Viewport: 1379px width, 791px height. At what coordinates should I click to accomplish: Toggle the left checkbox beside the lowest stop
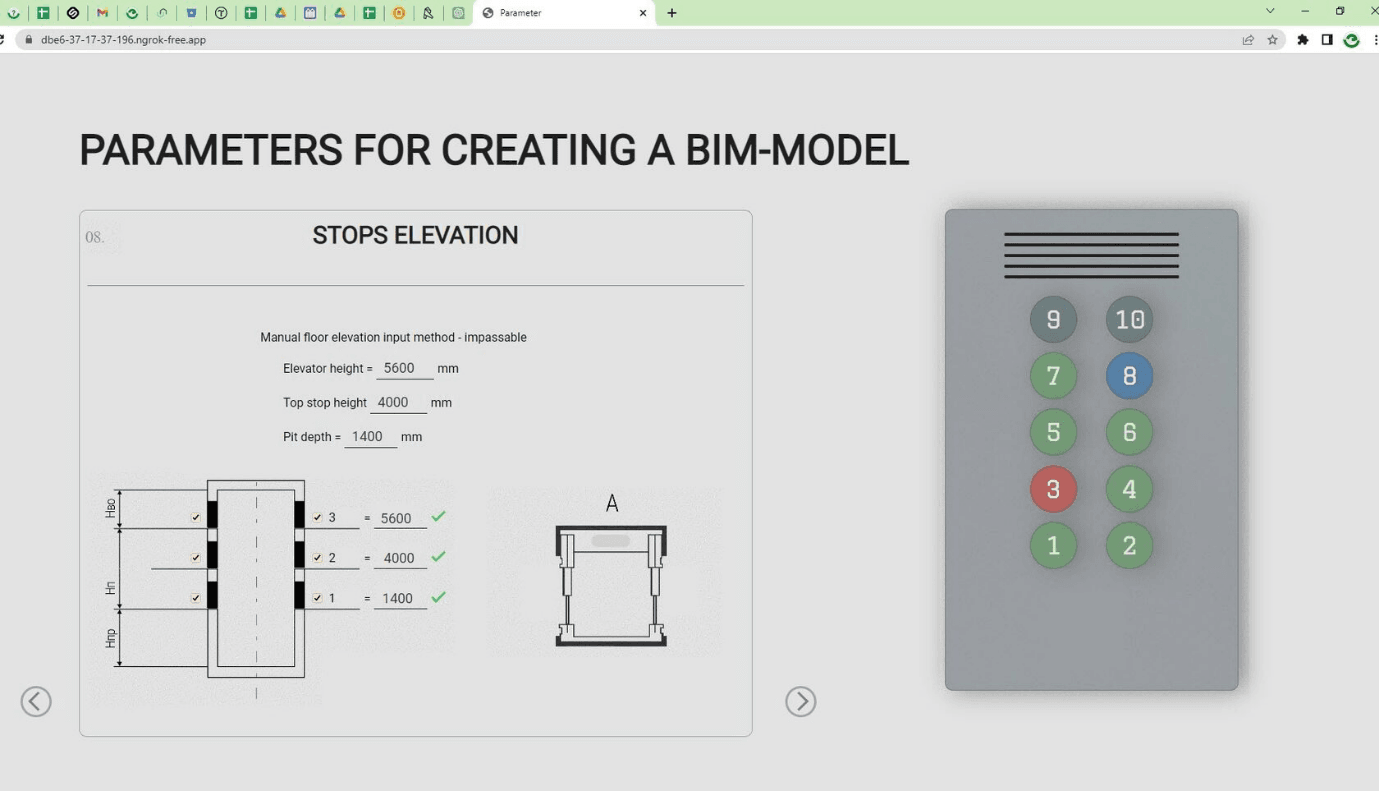(196, 598)
